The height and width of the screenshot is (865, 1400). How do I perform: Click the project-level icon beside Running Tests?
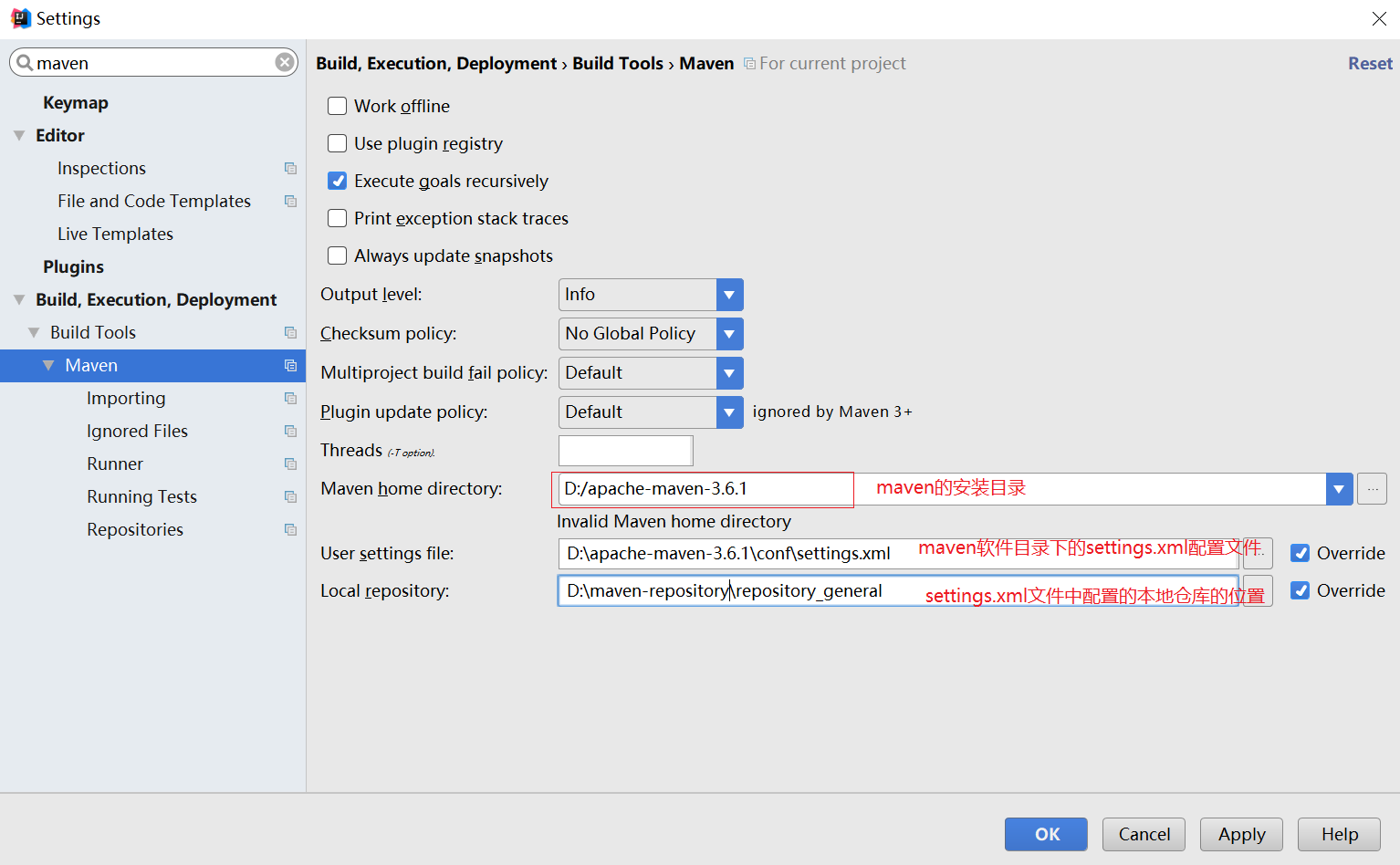pos(290,496)
